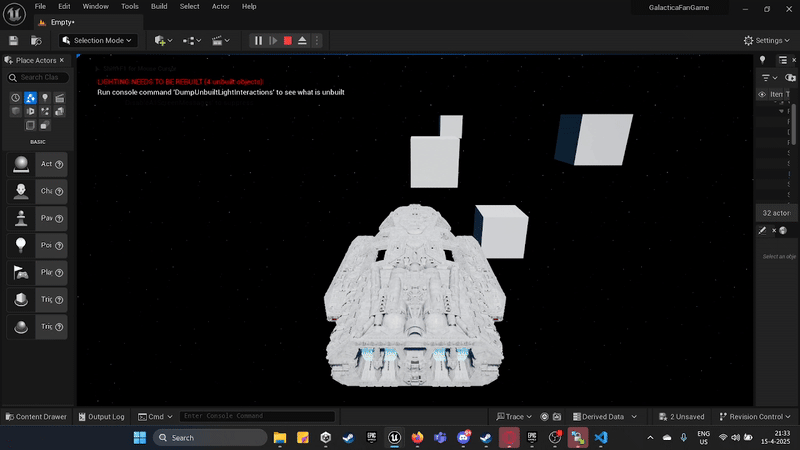This screenshot has height=450, width=800.
Task: Expand the Settings dropdown menu
Action: click(767, 40)
